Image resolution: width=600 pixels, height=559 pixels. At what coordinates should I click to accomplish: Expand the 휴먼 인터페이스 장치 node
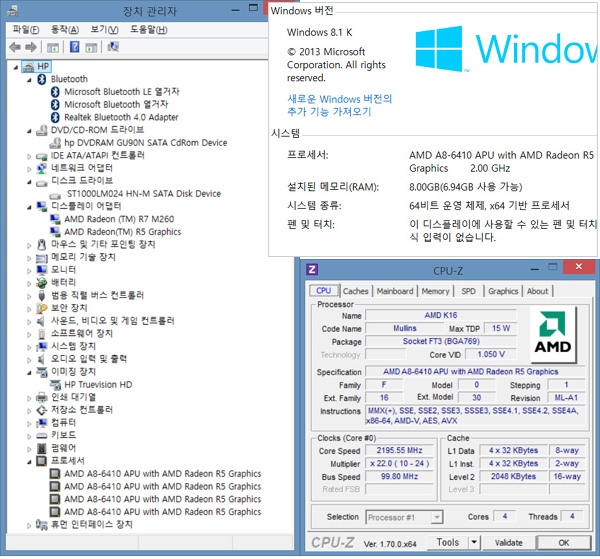pos(29,525)
